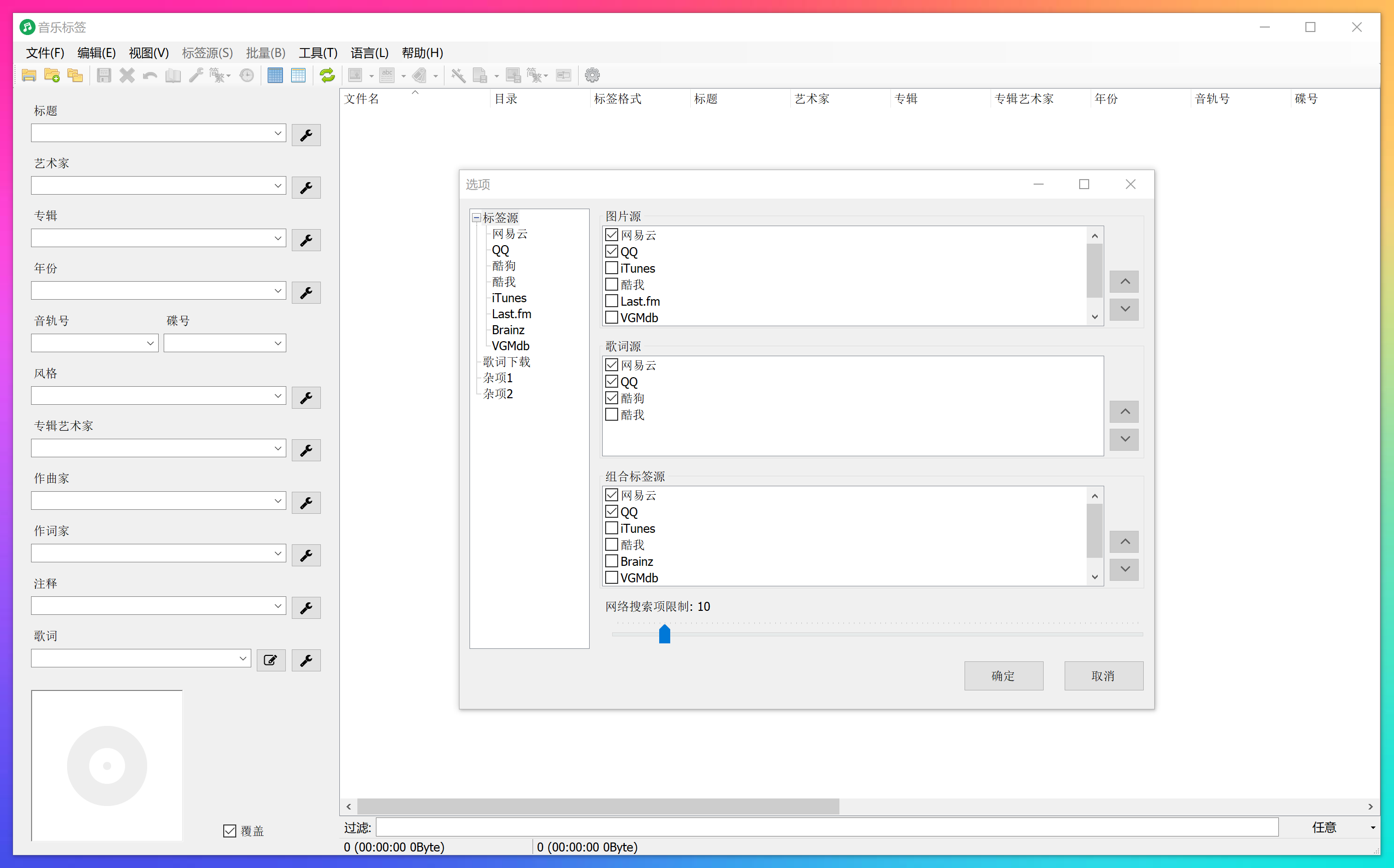Enable iTunes in the 图片源 list

tap(612, 268)
